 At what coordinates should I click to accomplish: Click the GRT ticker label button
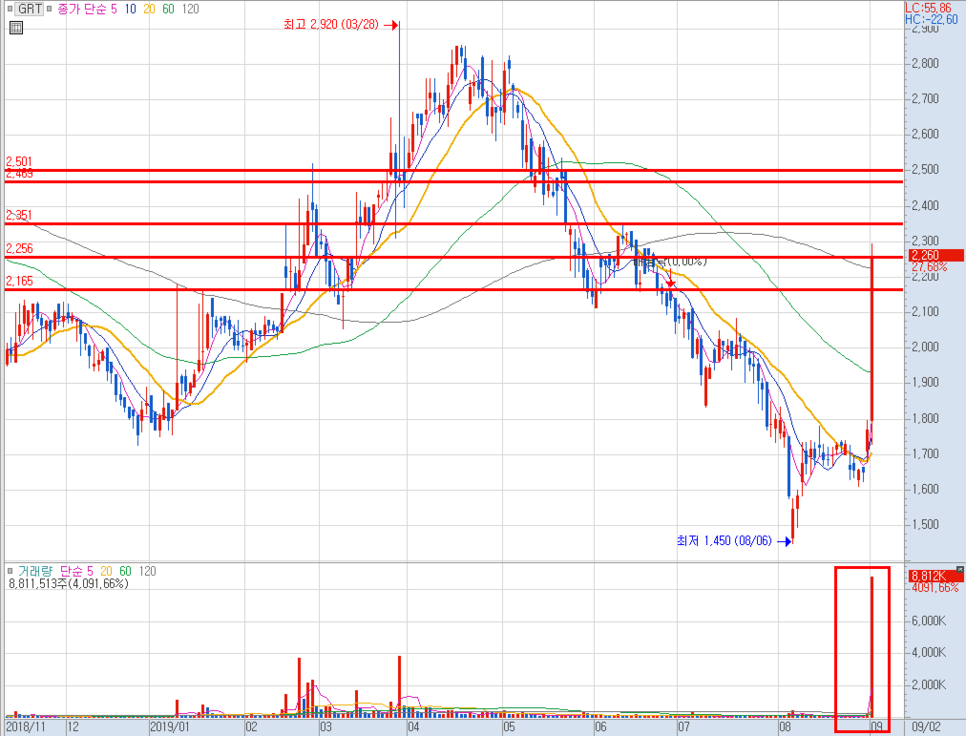[x=30, y=9]
